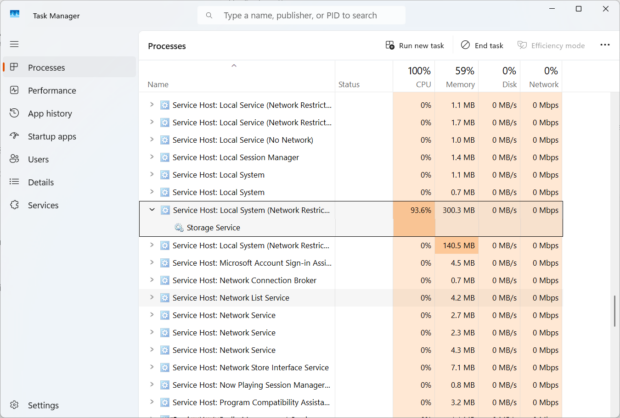Expand Service Host: Local Session Manager
The height and width of the screenshot is (418, 620).
(151, 157)
